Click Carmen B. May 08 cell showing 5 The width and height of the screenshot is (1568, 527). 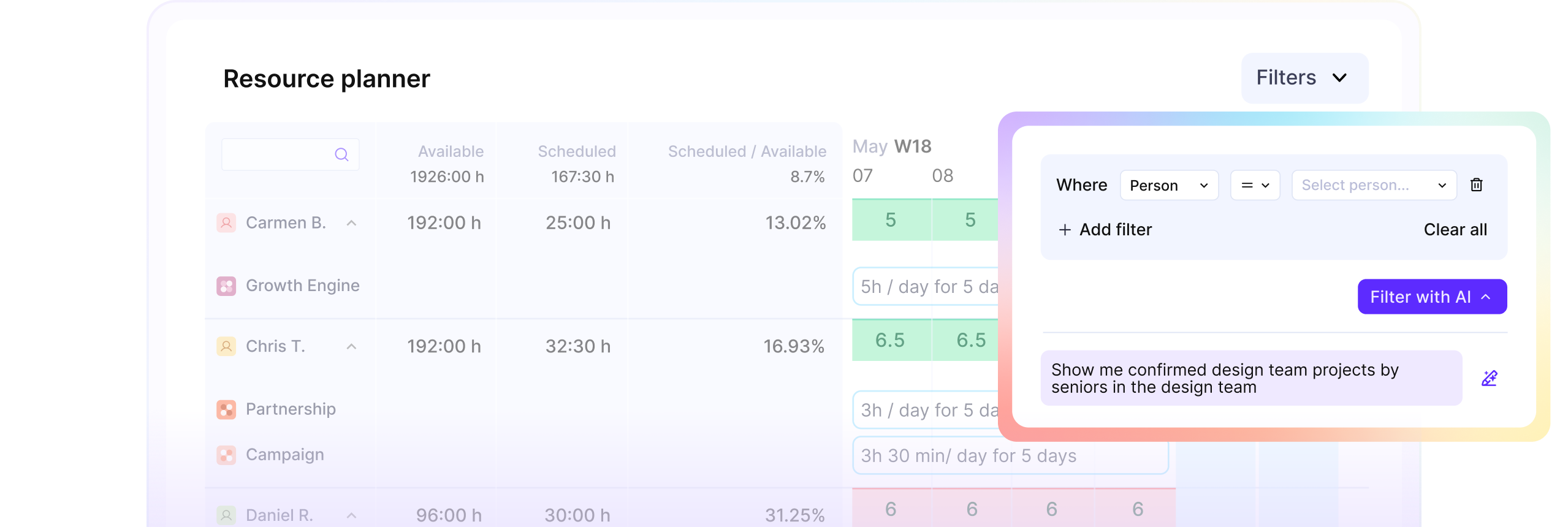pos(966,219)
